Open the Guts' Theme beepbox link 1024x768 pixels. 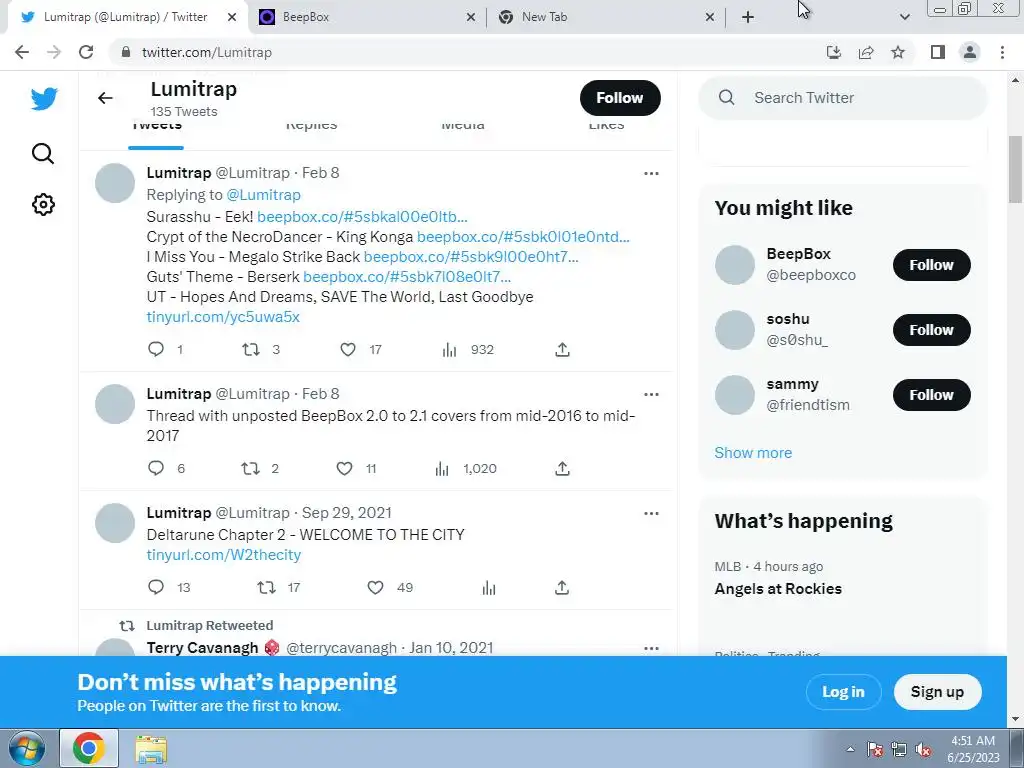point(407,277)
